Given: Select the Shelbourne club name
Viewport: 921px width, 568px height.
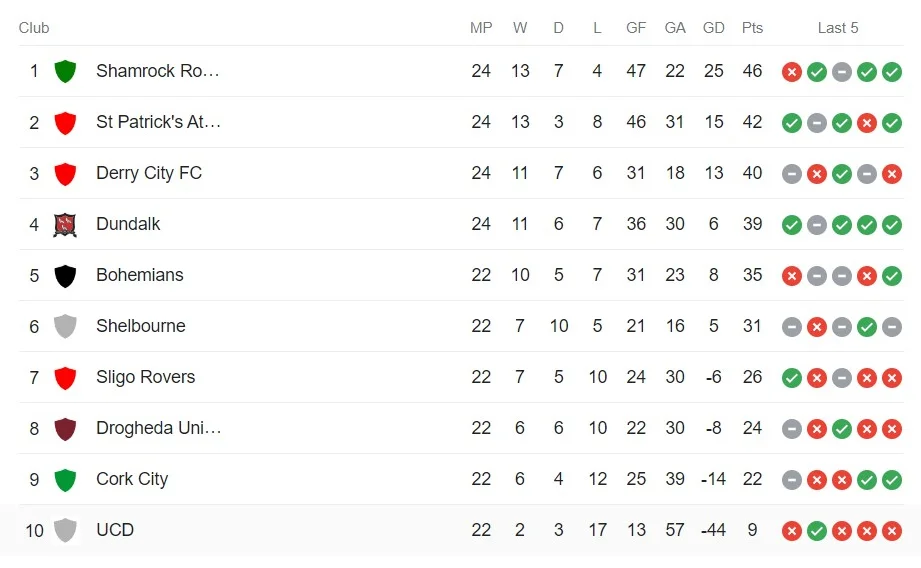Looking at the screenshot, I should click(141, 326).
